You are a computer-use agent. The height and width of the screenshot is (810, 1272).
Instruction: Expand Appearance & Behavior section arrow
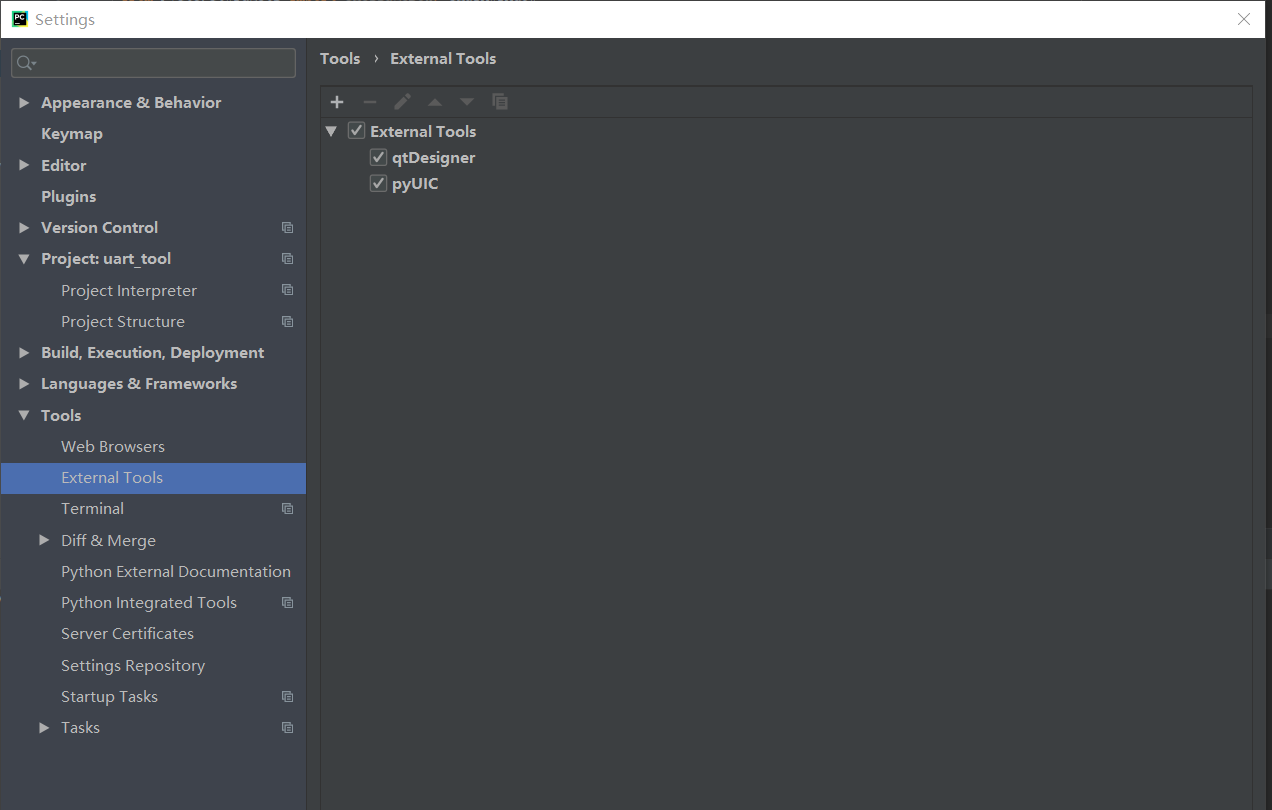point(24,103)
